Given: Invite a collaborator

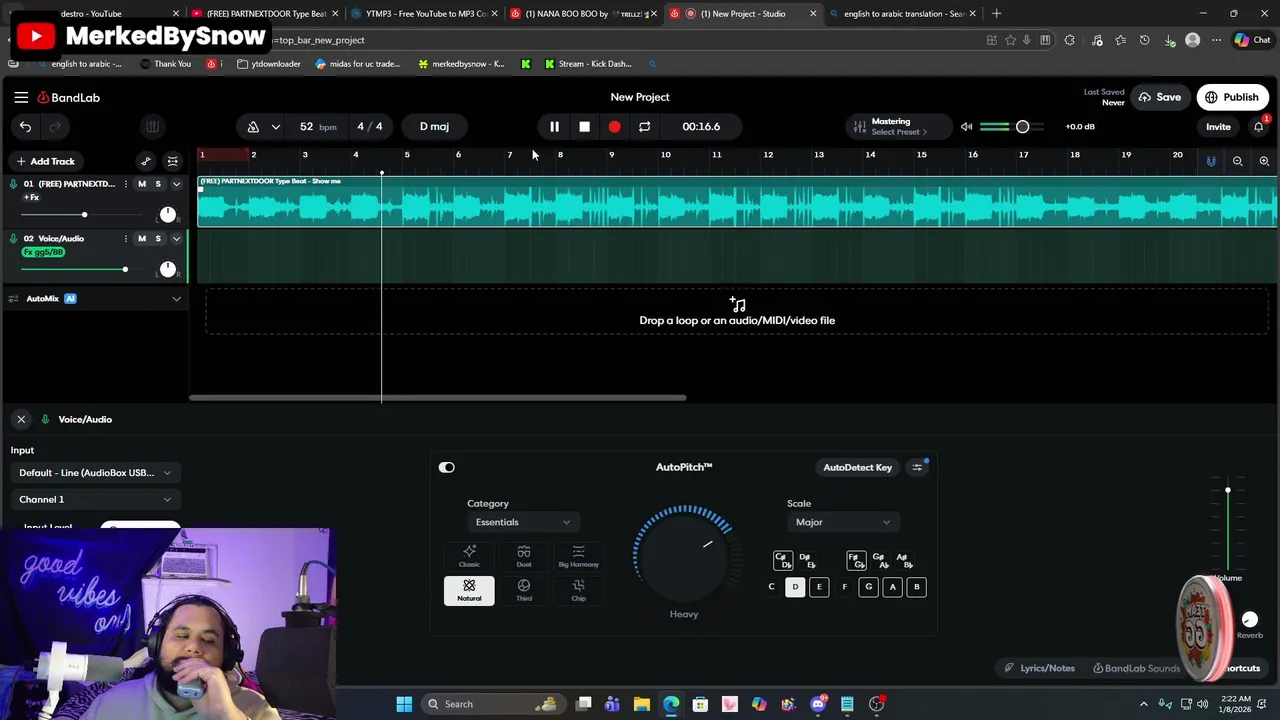Looking at the screenshot, I should click(x=1218, y=127).
